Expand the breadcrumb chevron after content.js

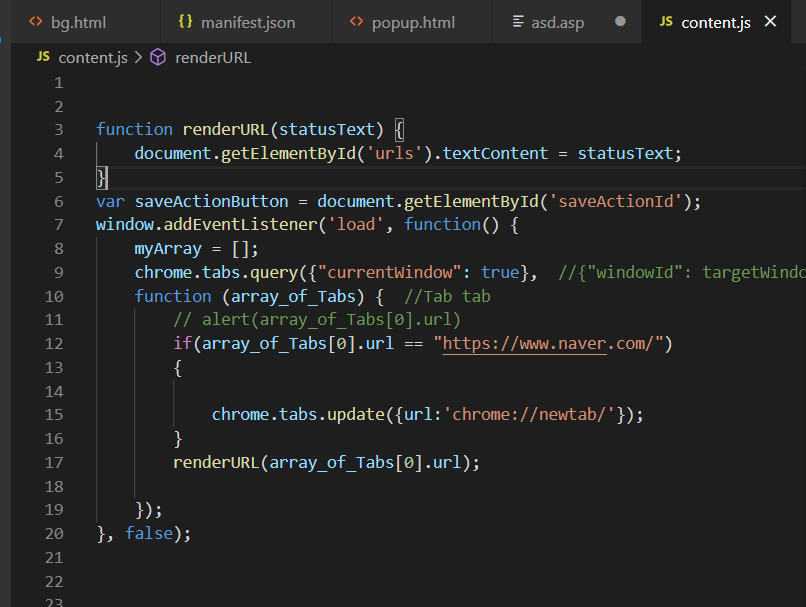[138, 57]
